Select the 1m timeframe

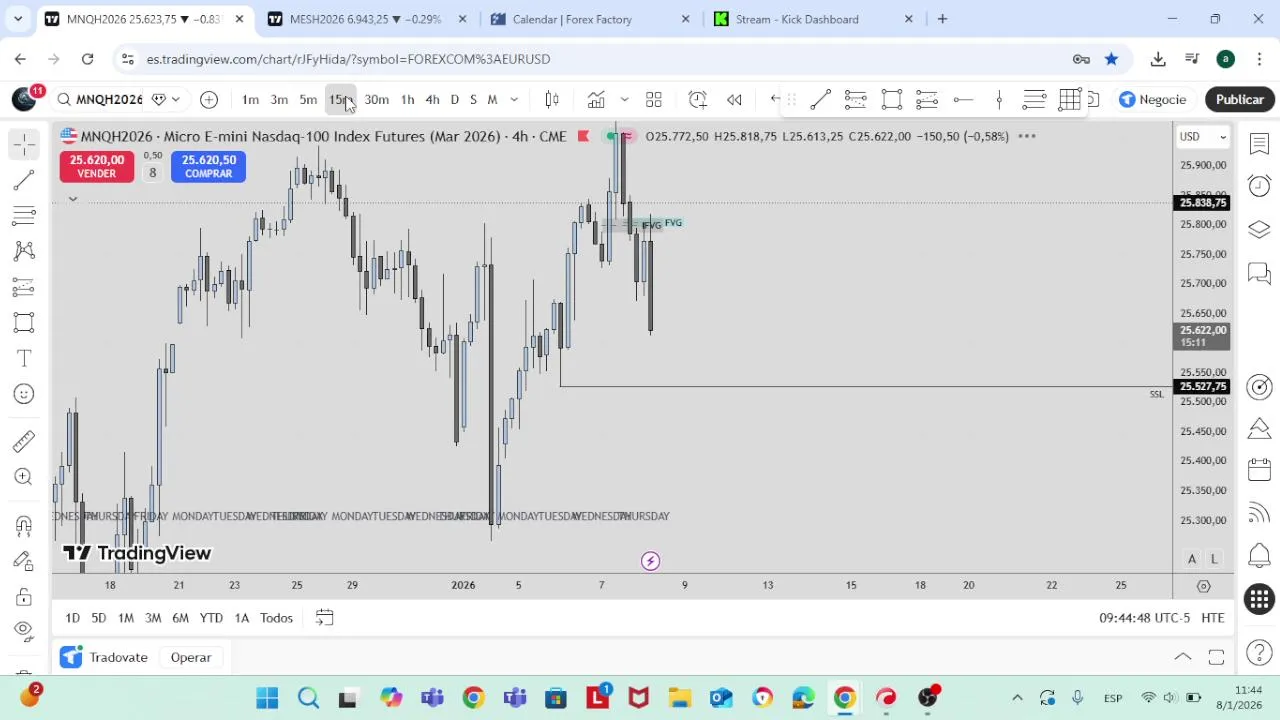(250, 99)
